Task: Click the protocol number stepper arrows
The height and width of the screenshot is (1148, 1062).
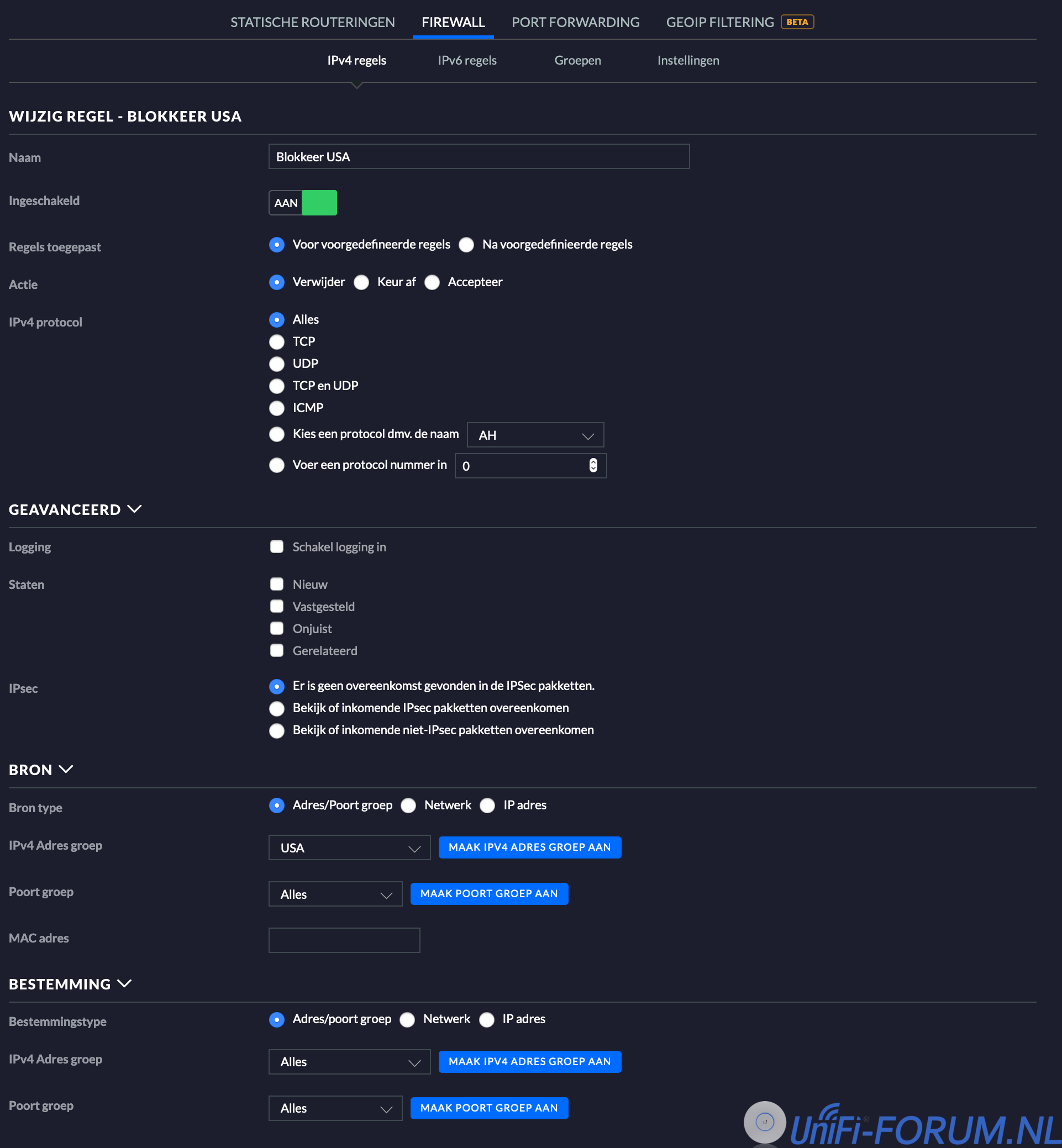Action: tap(592, 465)
